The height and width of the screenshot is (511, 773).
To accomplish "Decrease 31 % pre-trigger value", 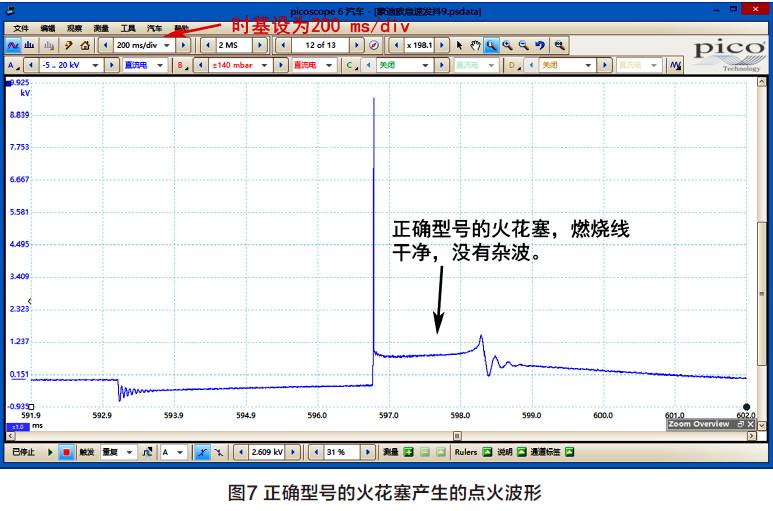I will coord(316,452).
